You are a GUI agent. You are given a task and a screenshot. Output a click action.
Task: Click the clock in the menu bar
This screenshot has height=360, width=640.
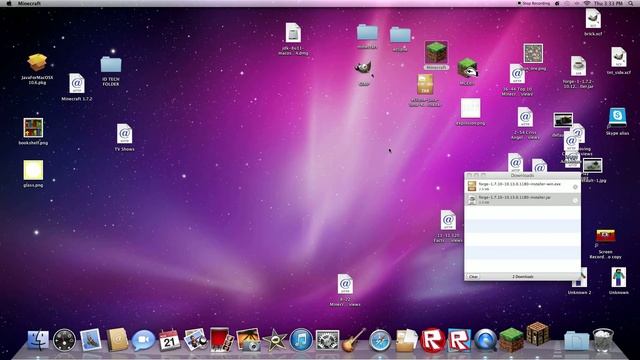[x=608, y=3]
